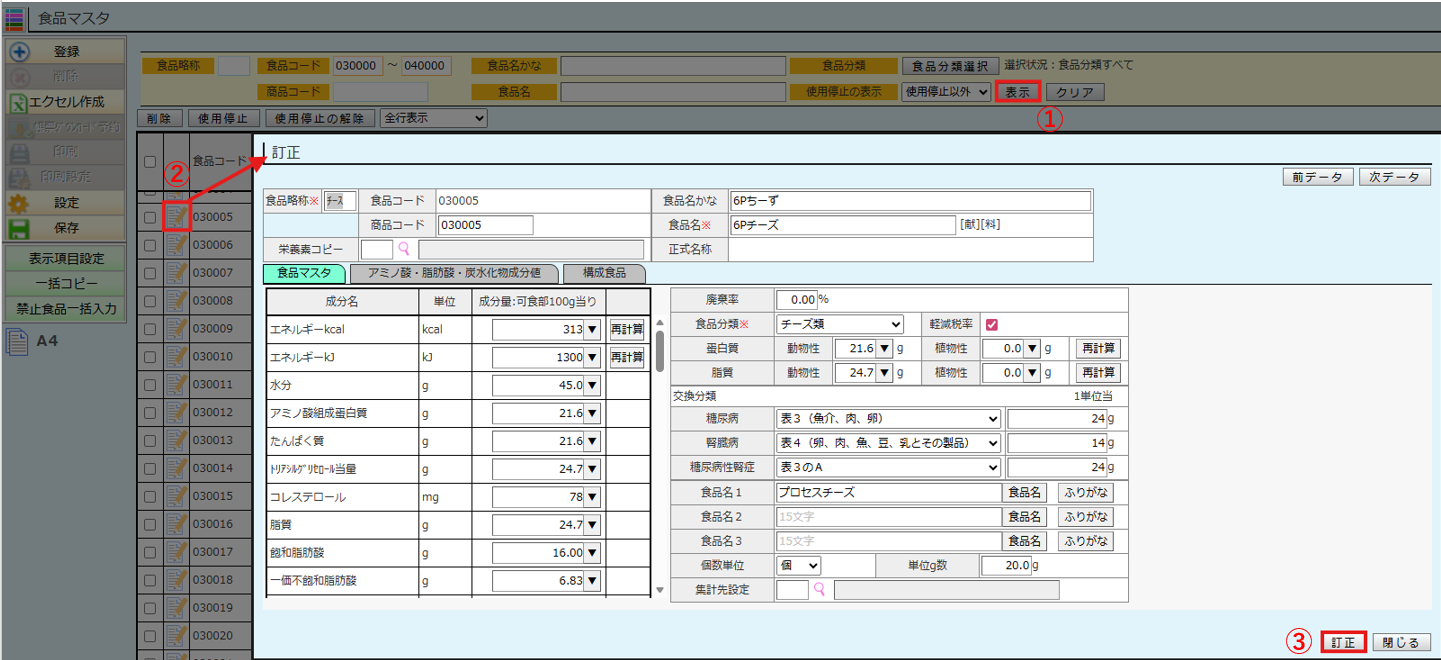Screen dimensions: 1441x660
Task: Expand the 使用停止以外 dropdown
Action: point(946,92)
